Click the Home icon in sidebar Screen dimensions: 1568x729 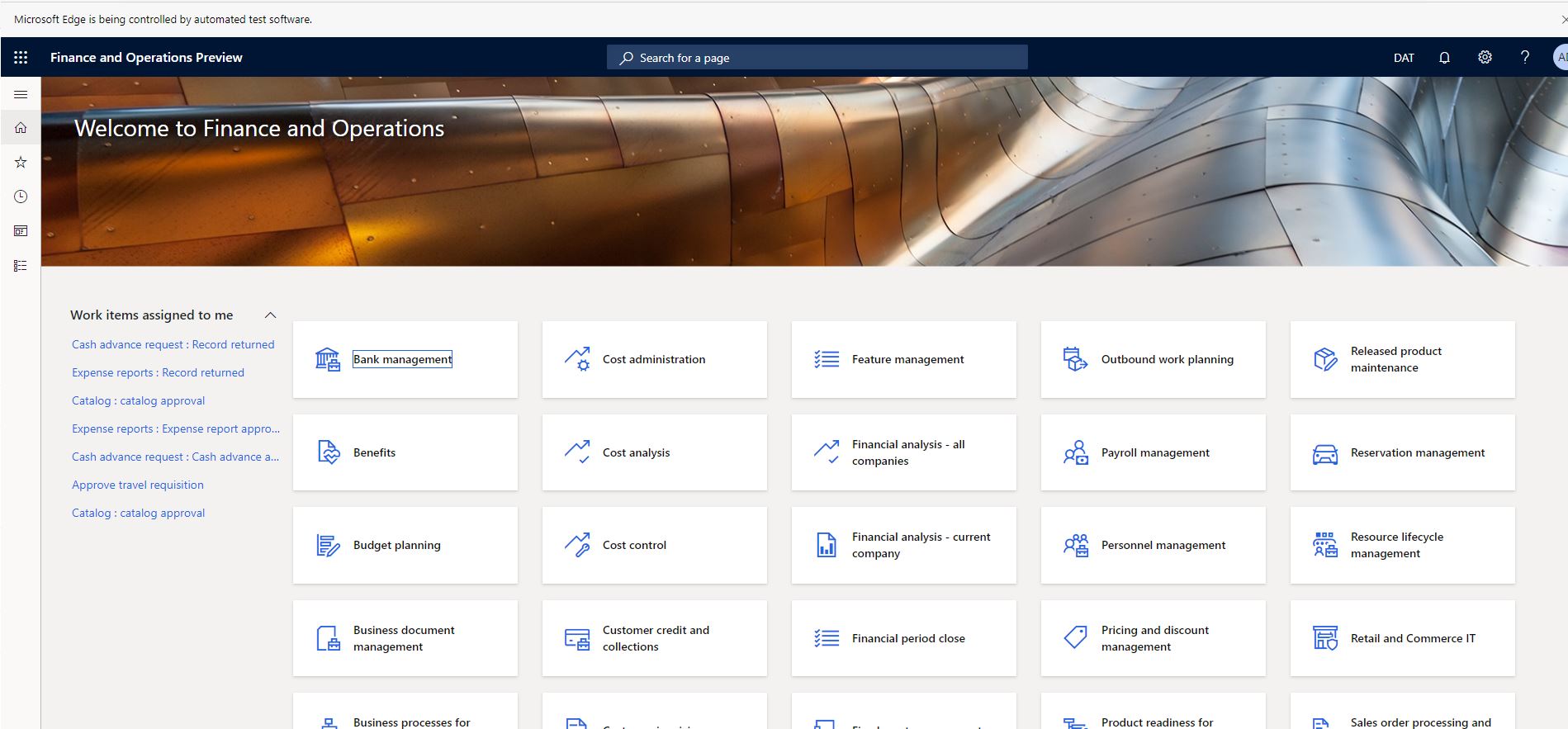21,128
